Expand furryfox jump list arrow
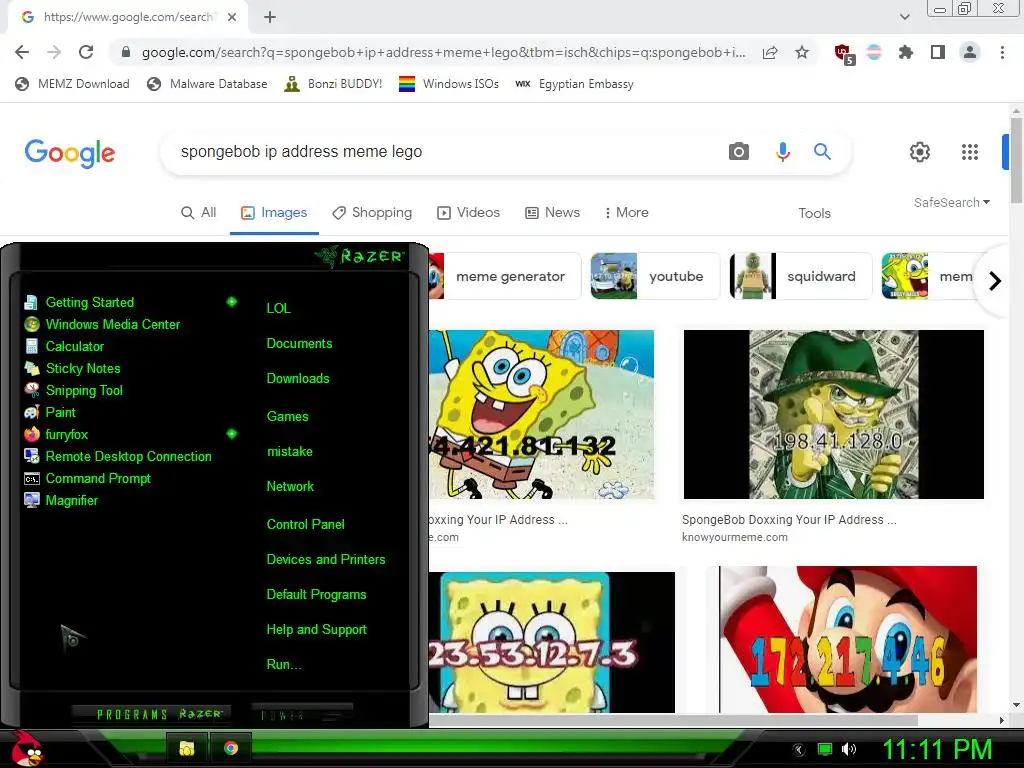 [231, 434]
